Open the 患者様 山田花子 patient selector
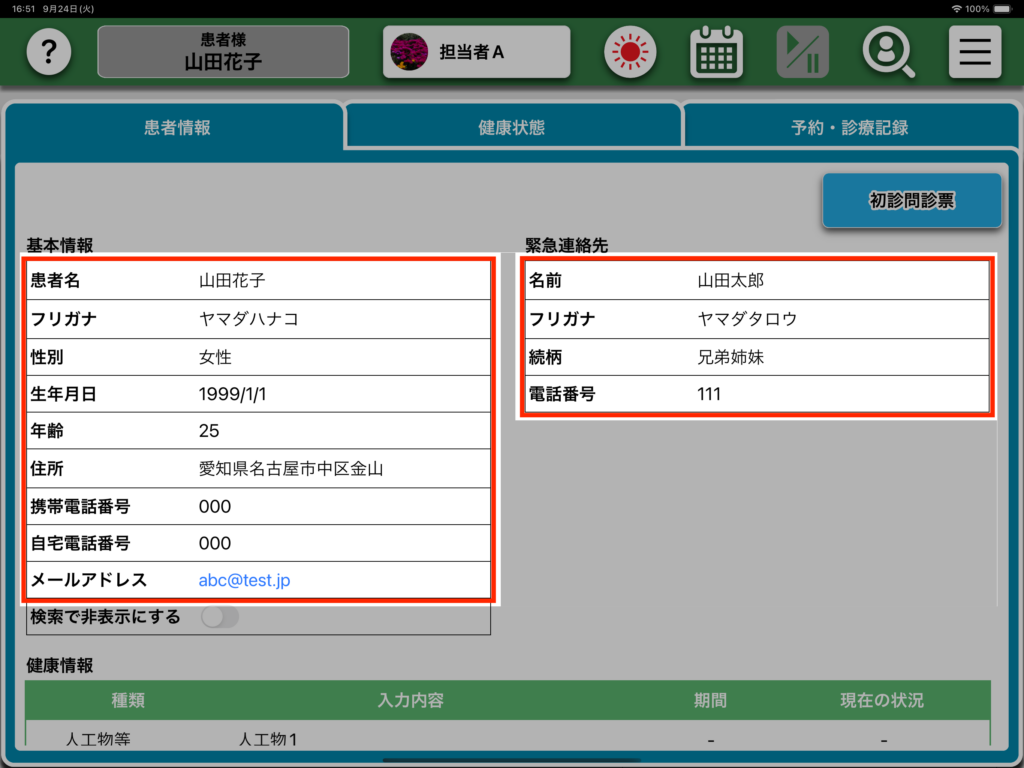The image size is (1024, 768). click(x=223, y=52)
